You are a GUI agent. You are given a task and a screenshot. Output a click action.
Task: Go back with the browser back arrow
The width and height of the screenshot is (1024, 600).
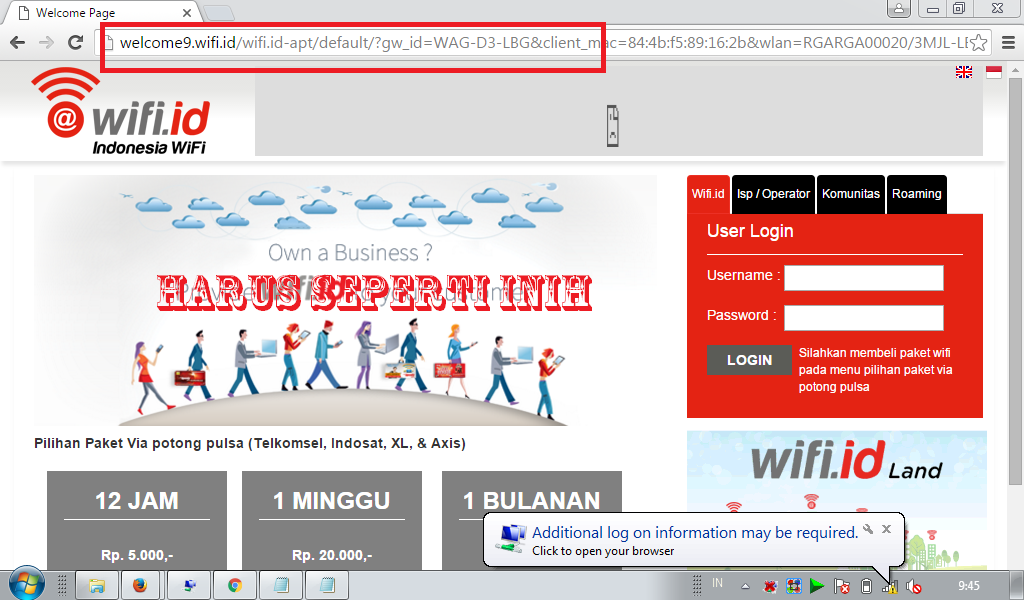pos(18,42)
